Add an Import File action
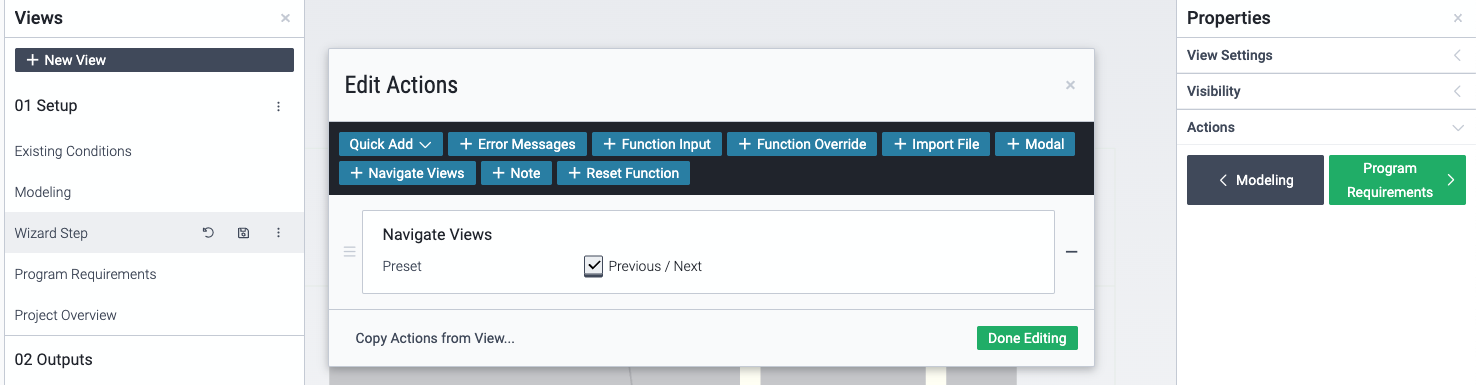Viewport: 1476px width, 385px height. click(x=936, y=144)
